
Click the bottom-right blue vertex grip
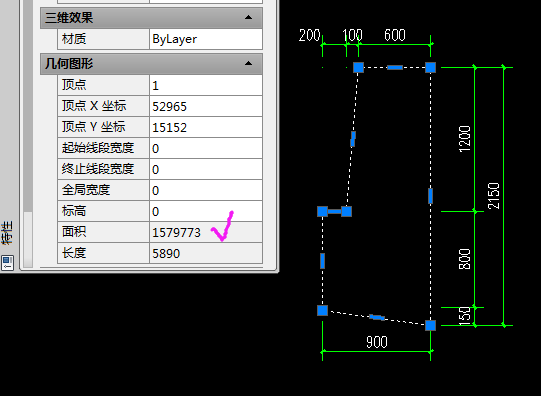pyautogui.click(x=430, y=325)
